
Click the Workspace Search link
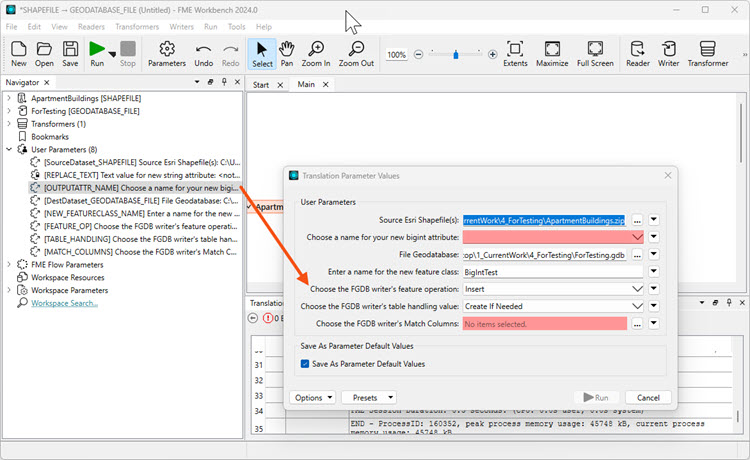point(65,303)
